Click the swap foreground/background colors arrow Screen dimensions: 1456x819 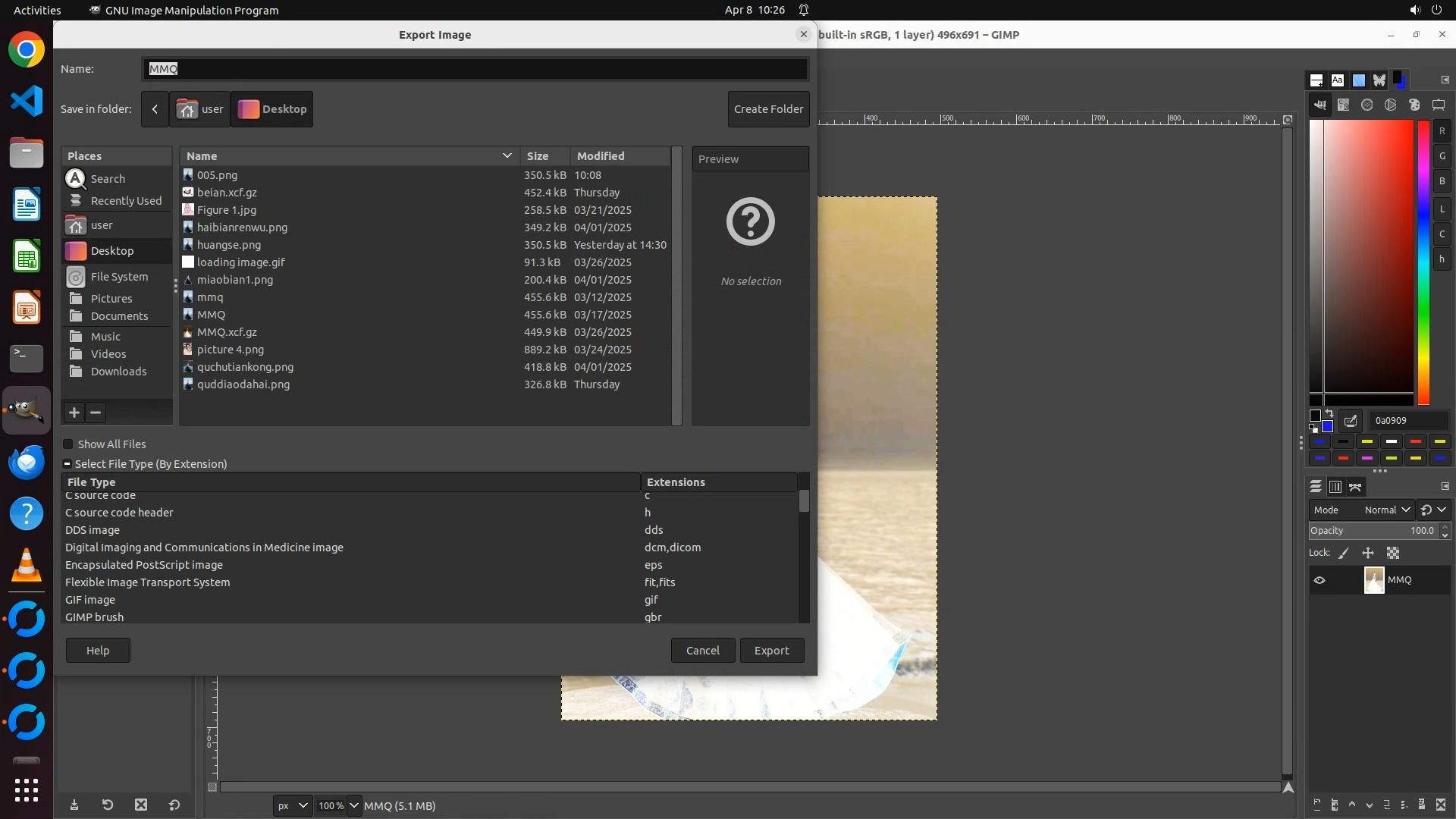click(1329, 414)
